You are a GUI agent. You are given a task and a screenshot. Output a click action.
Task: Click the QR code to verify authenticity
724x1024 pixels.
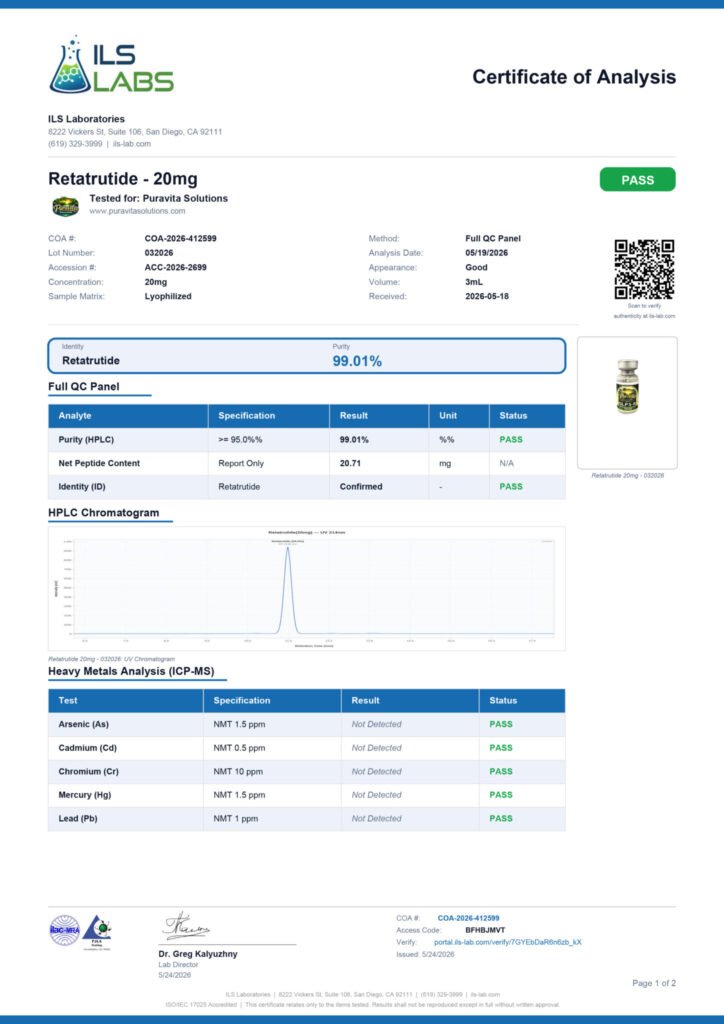coord(644,269)
